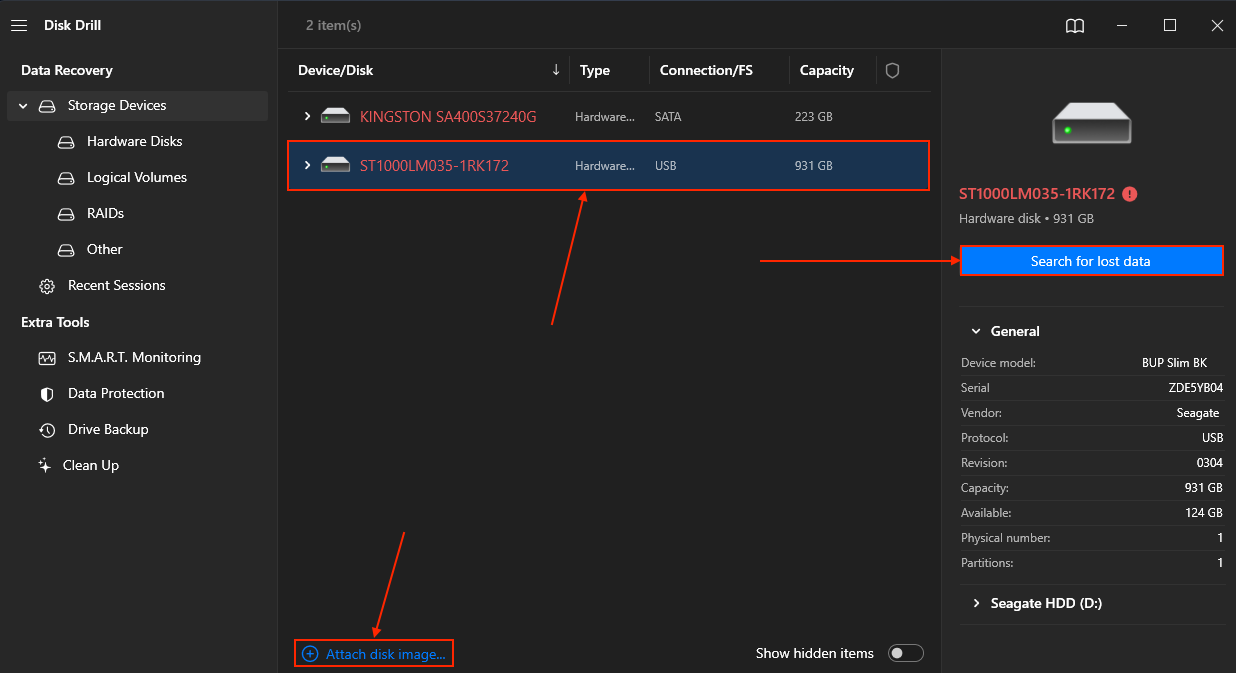Screen dimensions: 1236x673
Task: Click the 223 GB capacity cell
Action: [x=813, y=117]
